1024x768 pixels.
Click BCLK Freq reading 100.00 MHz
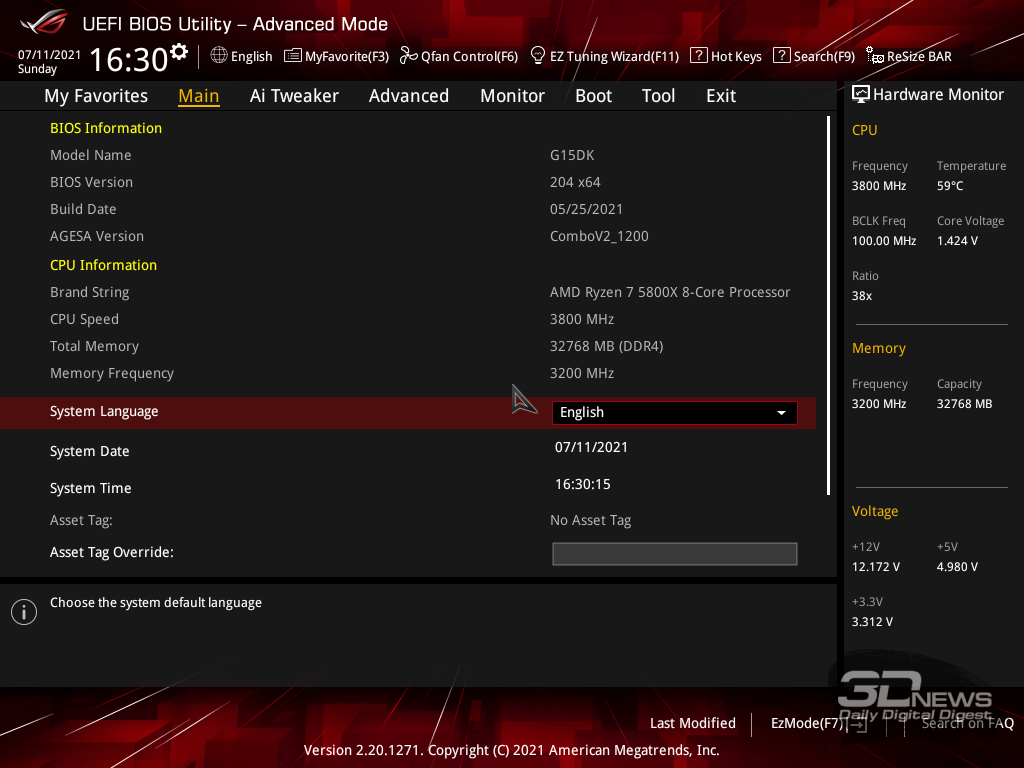884,241
